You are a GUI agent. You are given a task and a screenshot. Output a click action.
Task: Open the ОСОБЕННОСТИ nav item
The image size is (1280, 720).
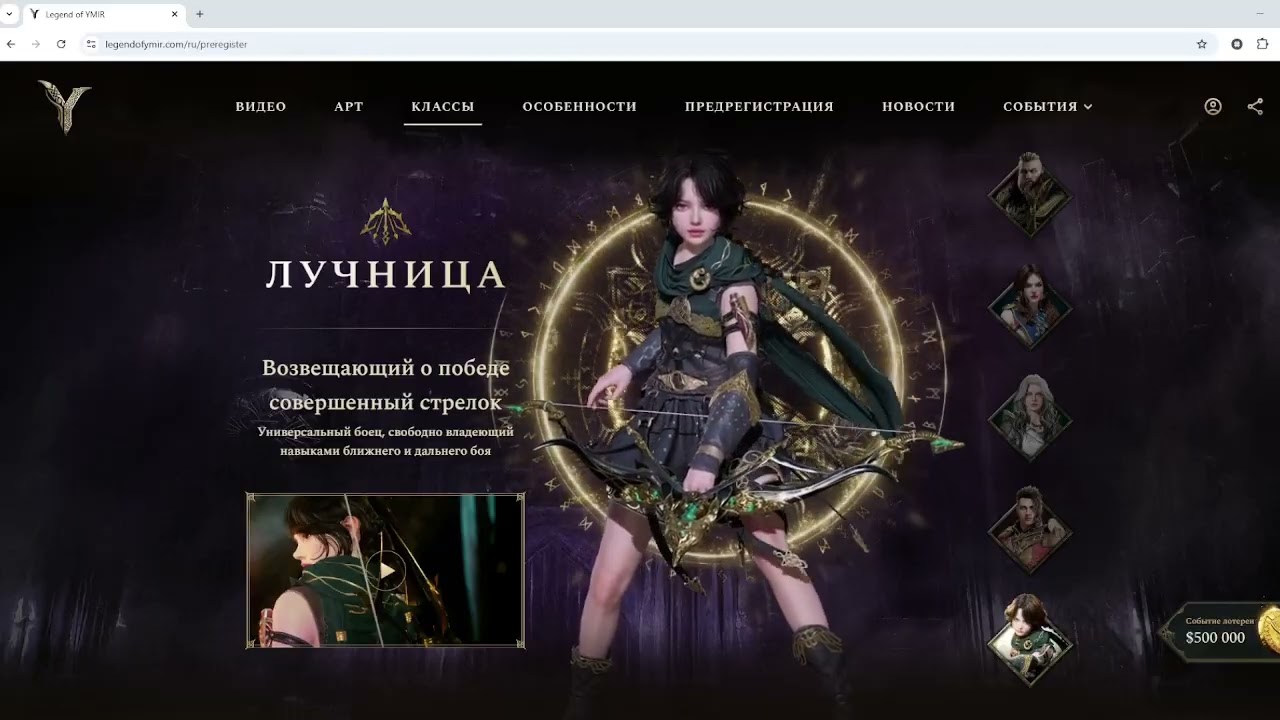(580, 106)
